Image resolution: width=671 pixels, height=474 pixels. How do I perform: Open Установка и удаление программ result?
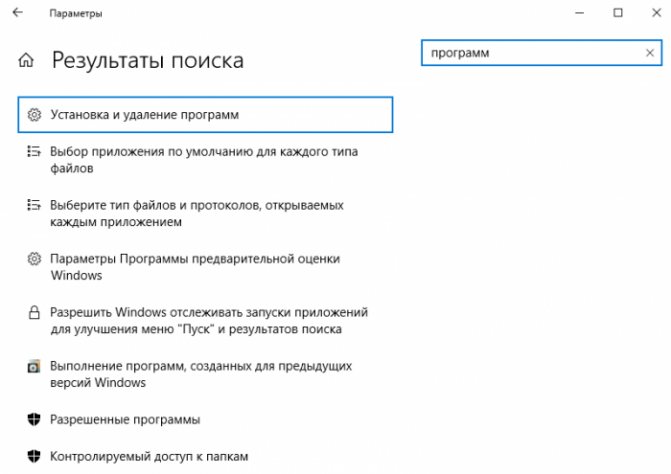(205, 115)
